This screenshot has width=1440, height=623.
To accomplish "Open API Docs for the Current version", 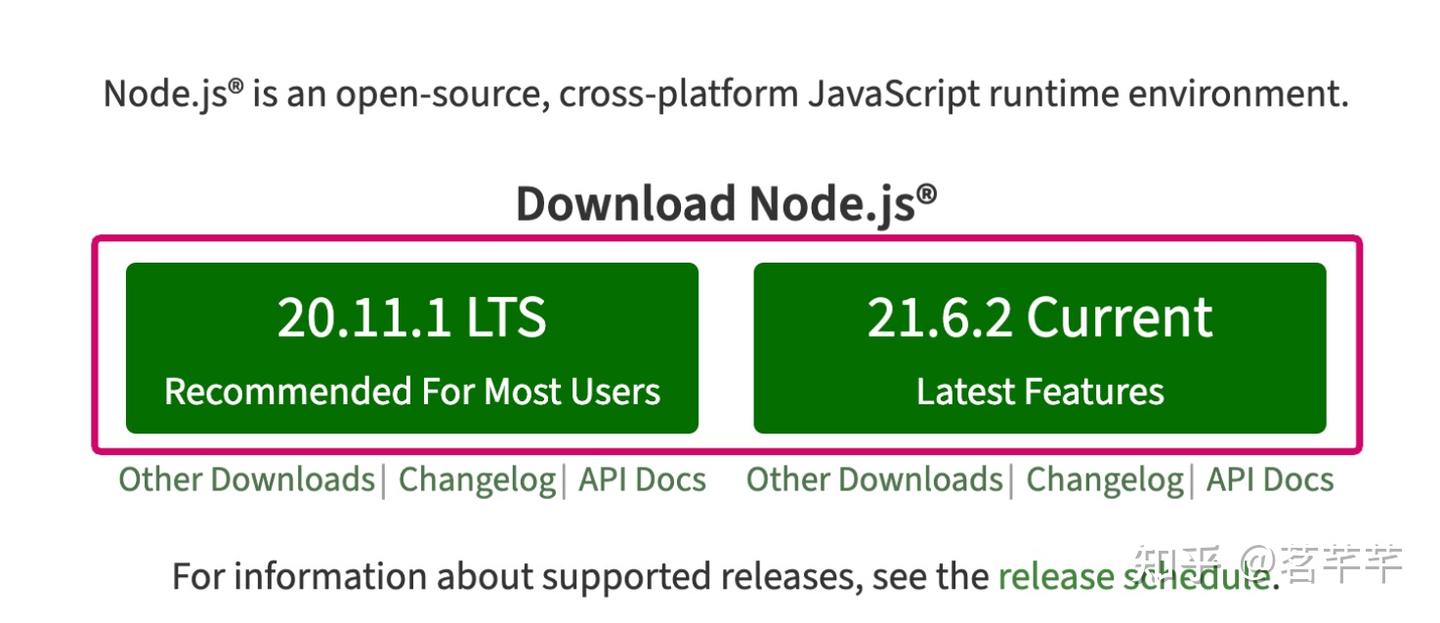I will pos(1270,480).
